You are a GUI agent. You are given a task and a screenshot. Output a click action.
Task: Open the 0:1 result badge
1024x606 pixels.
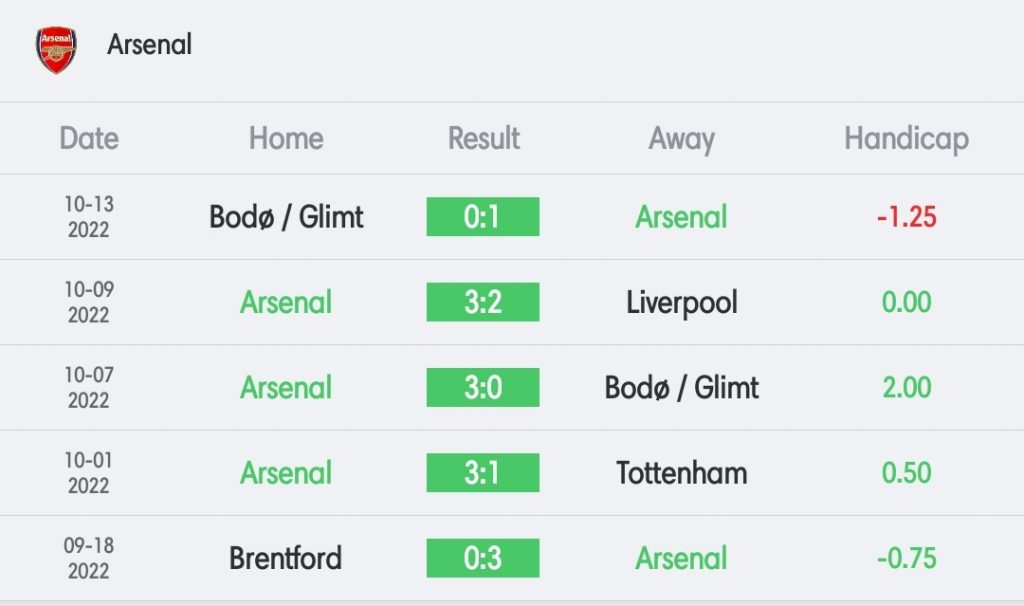pos(483,217)
